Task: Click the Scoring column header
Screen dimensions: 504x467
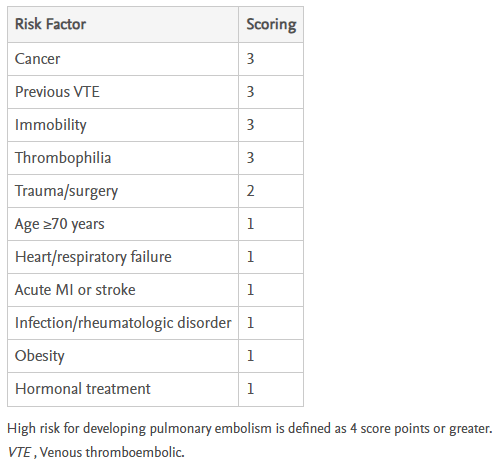Action: coord(271,25)
